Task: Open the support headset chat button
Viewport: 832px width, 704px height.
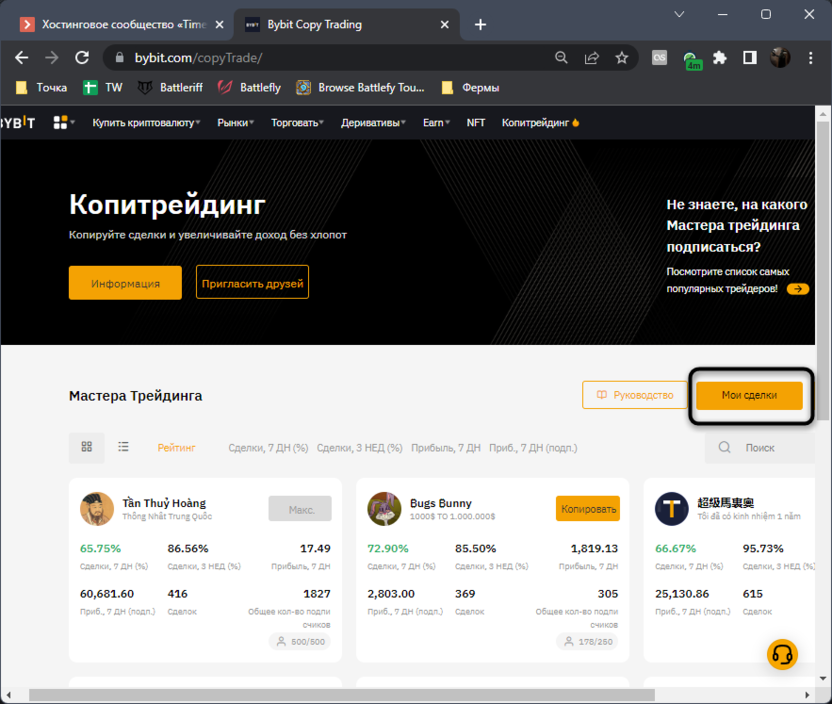Action: [x=782, y=655]
